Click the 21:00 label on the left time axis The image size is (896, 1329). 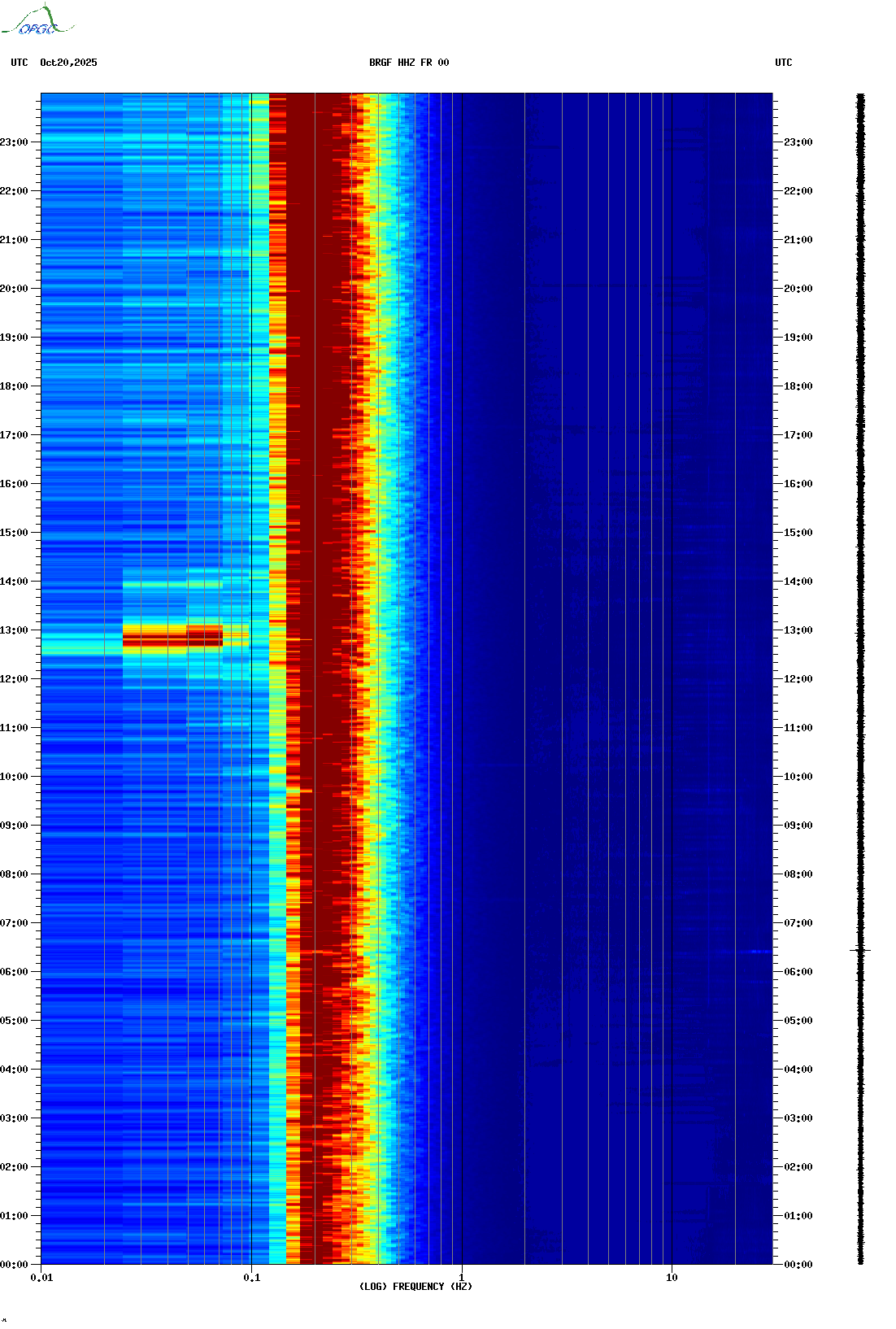[x=14, y=240]
